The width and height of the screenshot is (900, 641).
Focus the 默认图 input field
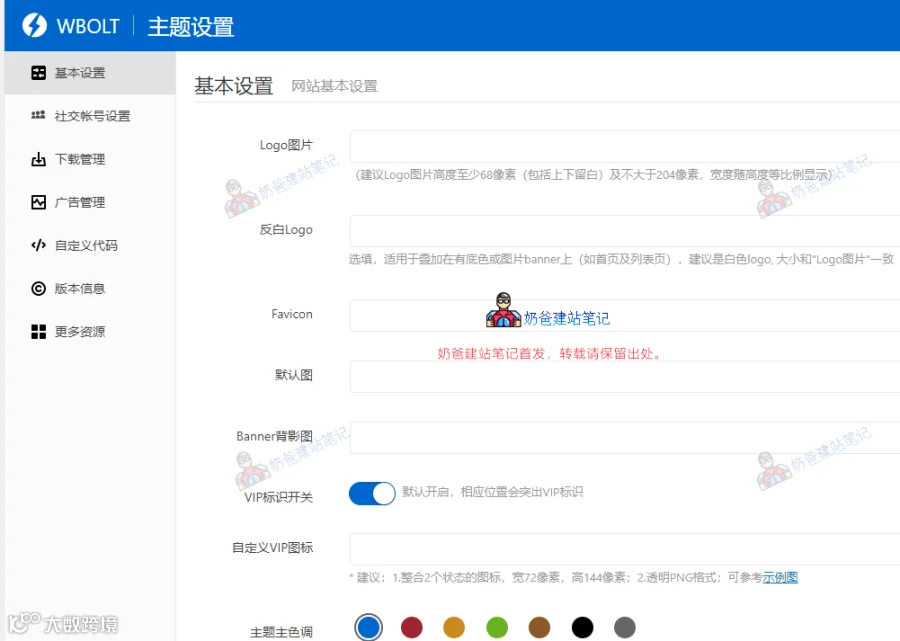click(x=624, y=376)
